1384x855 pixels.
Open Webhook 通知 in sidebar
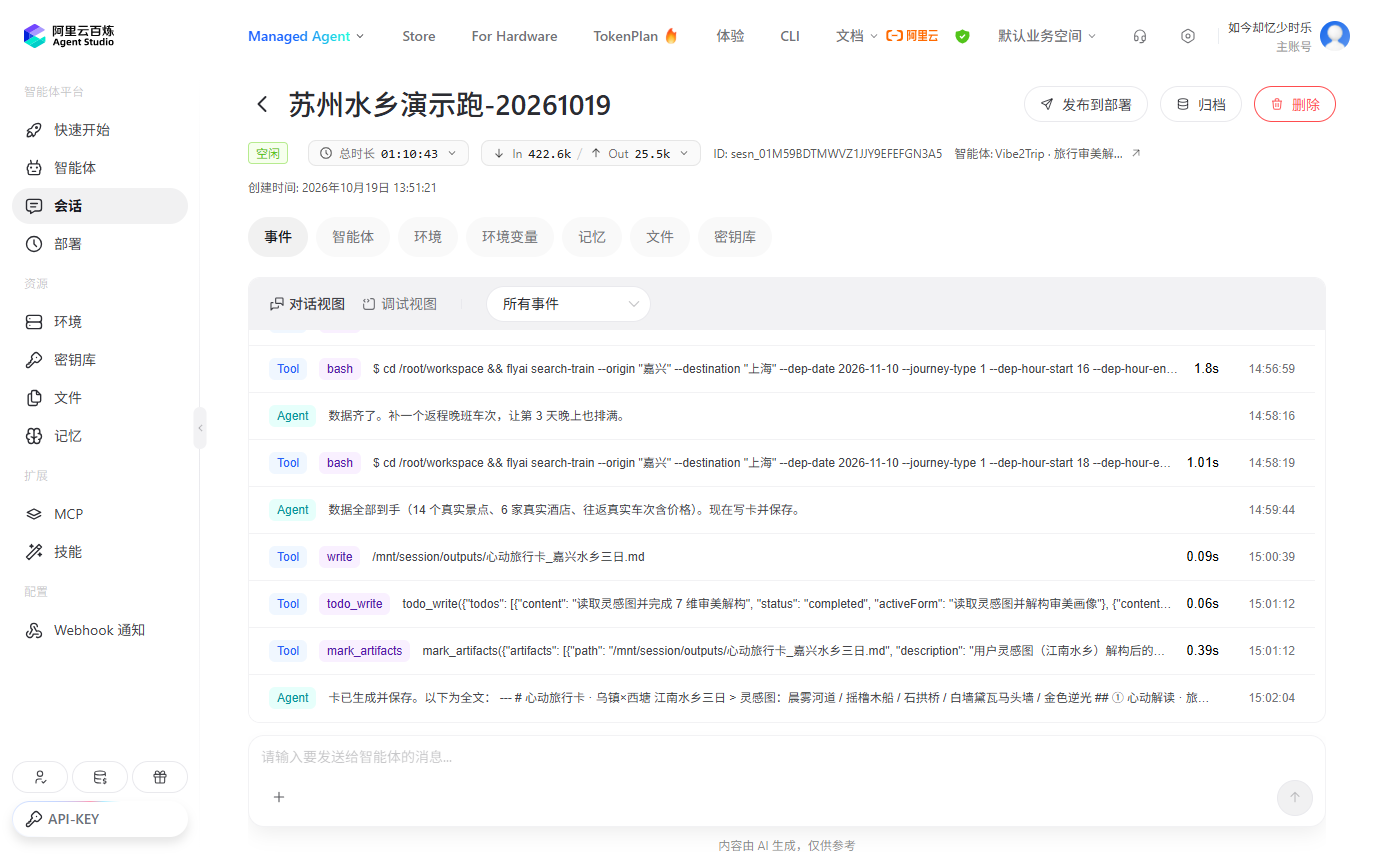(100, 630)
